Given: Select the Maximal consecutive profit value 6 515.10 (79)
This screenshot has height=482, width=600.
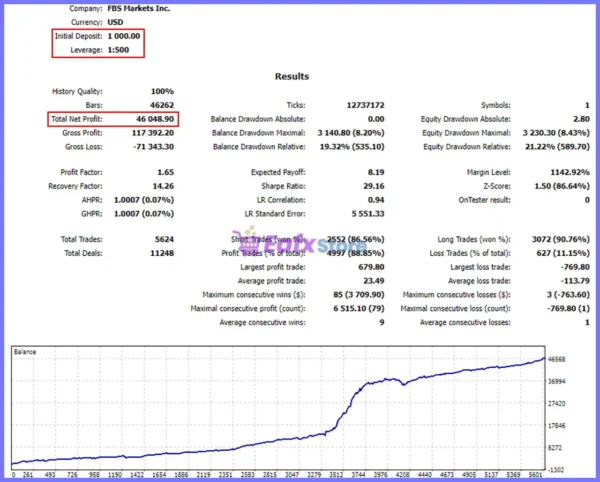Looking at the screenshot, I should (x=359, y=308).
